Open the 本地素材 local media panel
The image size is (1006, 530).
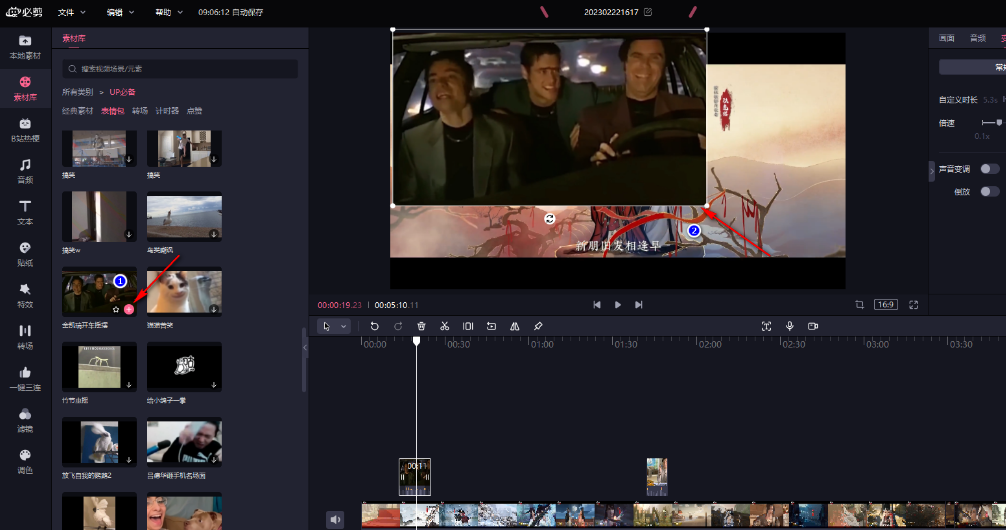tap(25, 46)
